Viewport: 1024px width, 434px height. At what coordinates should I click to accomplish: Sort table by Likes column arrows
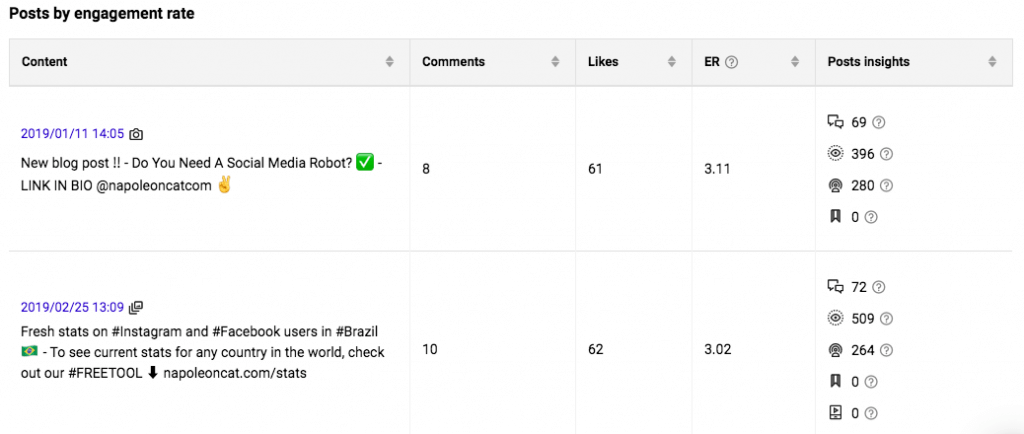coord(671,62)
